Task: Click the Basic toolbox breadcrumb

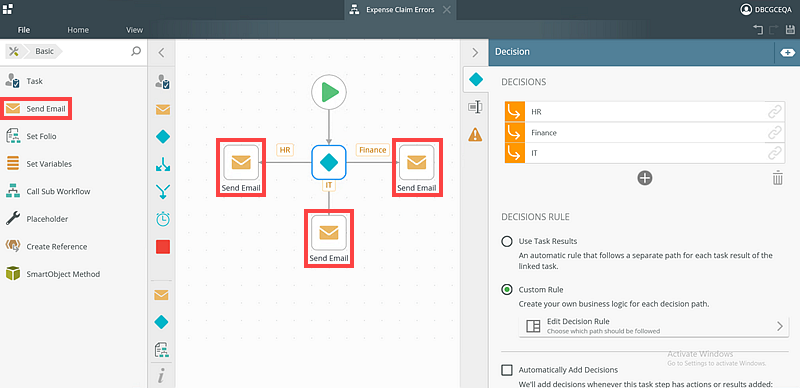Action: [45, 51]
